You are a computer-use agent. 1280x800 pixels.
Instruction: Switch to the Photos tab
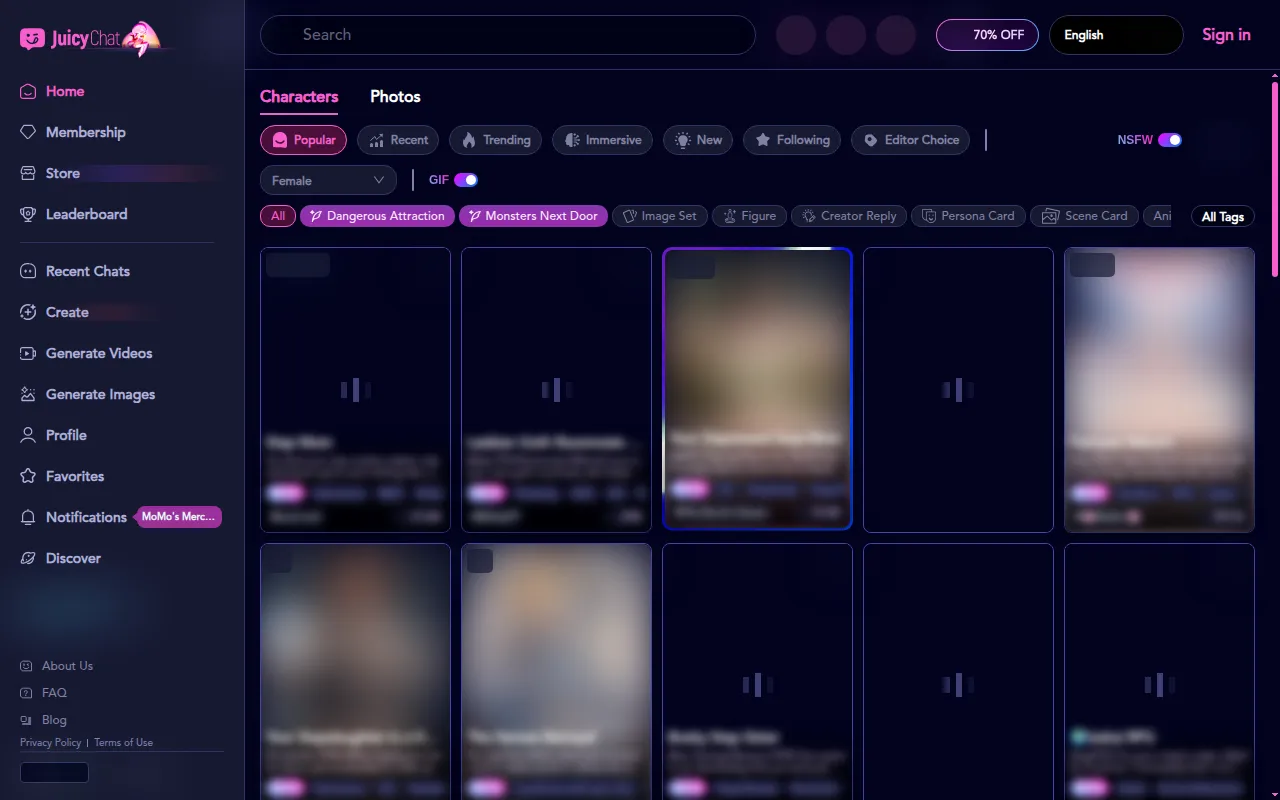pyautogui.click(x=395, y=97)
